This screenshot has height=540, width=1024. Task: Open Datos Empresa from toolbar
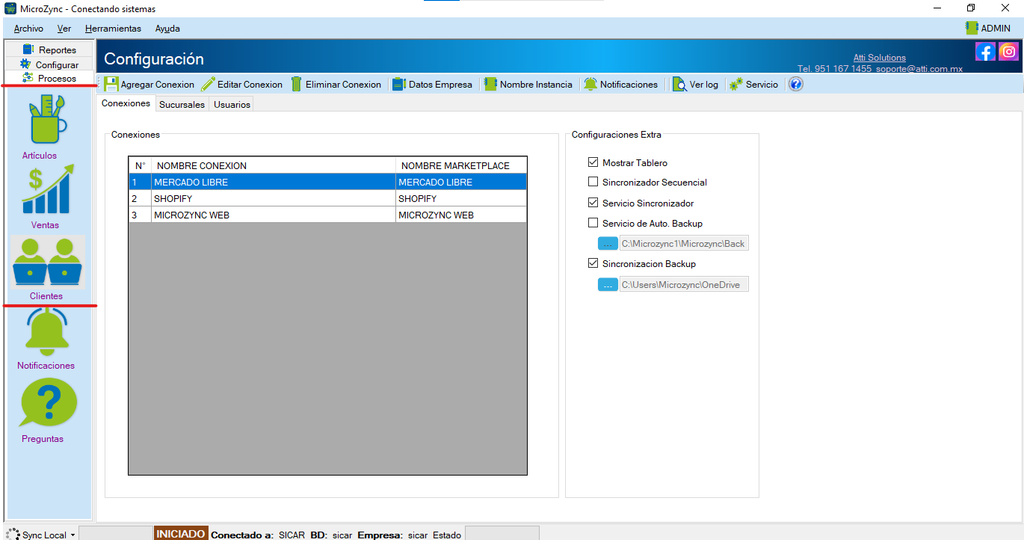tap(432, 84)
